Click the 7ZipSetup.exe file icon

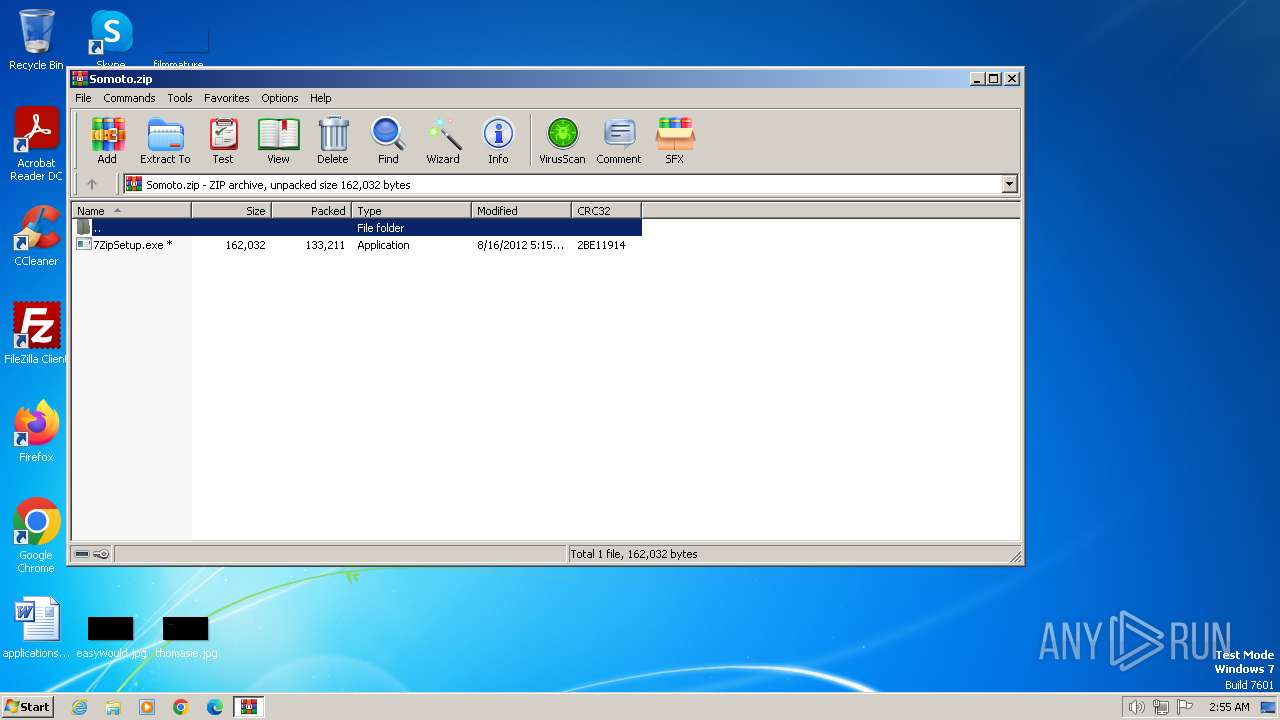click(x=84, y=244)
